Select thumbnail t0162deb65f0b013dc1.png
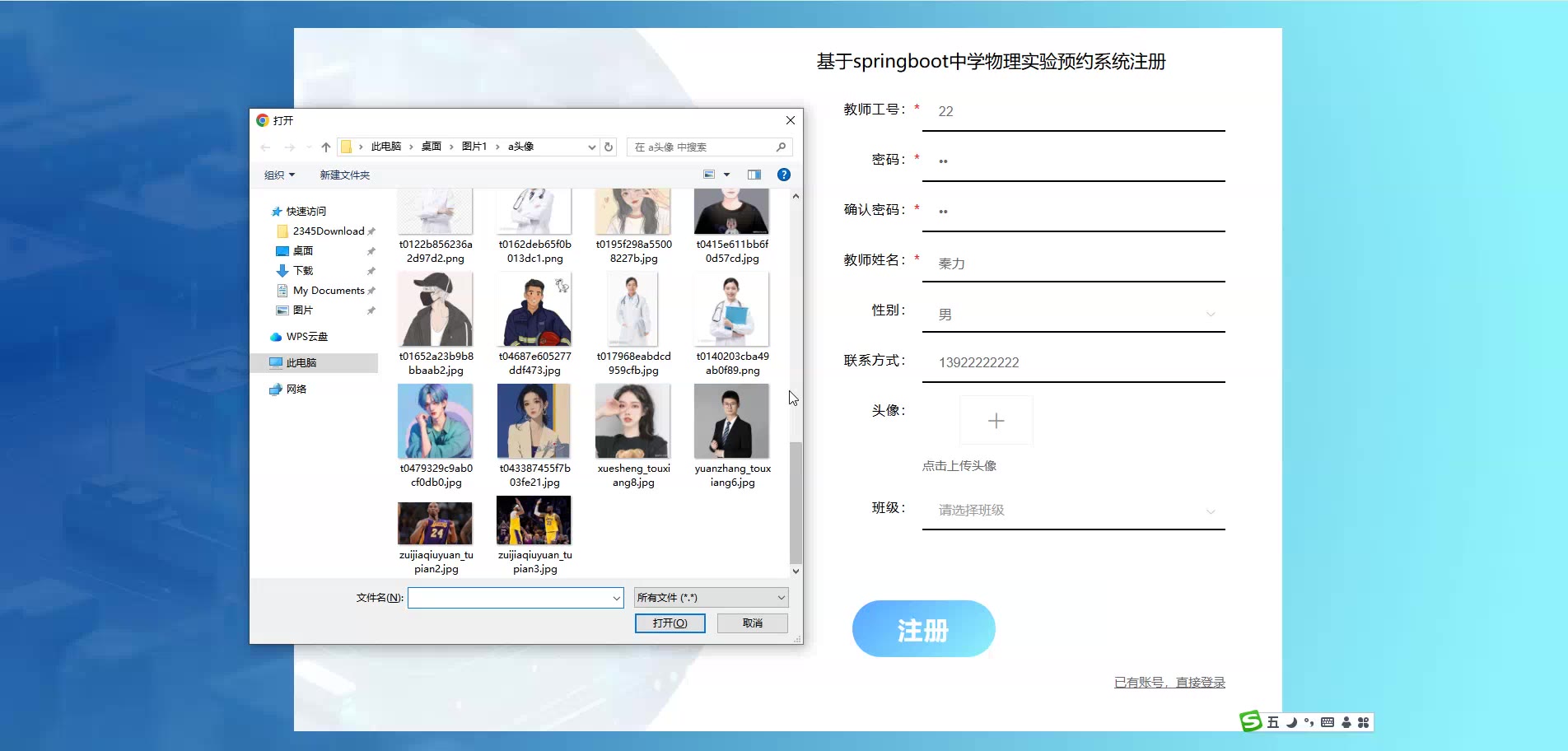Image resolution: width=1568 pixels, height=751 pixels. tap(534, 212)
